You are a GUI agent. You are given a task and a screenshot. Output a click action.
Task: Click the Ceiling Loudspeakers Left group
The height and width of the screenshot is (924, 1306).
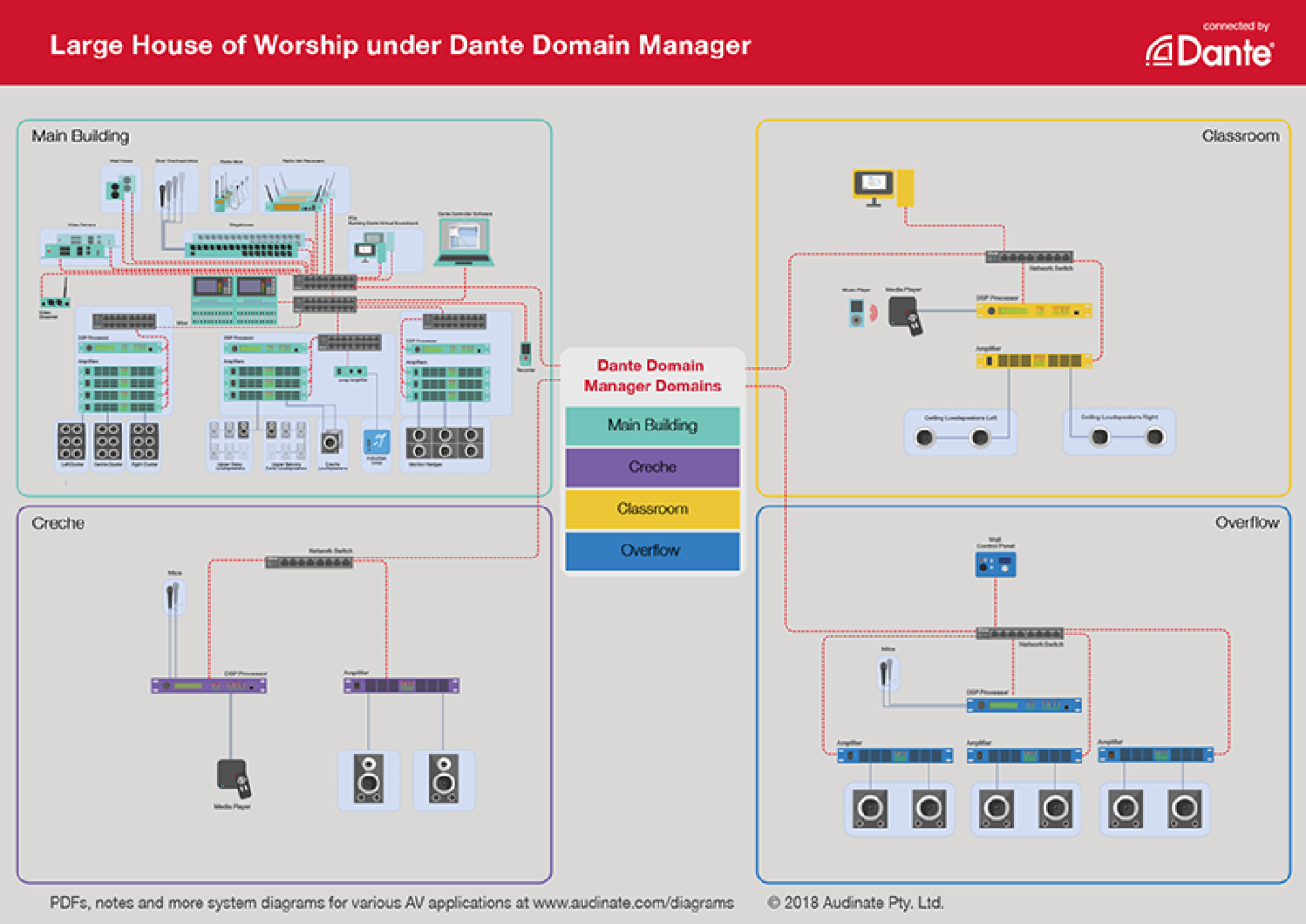pos(959,434)
